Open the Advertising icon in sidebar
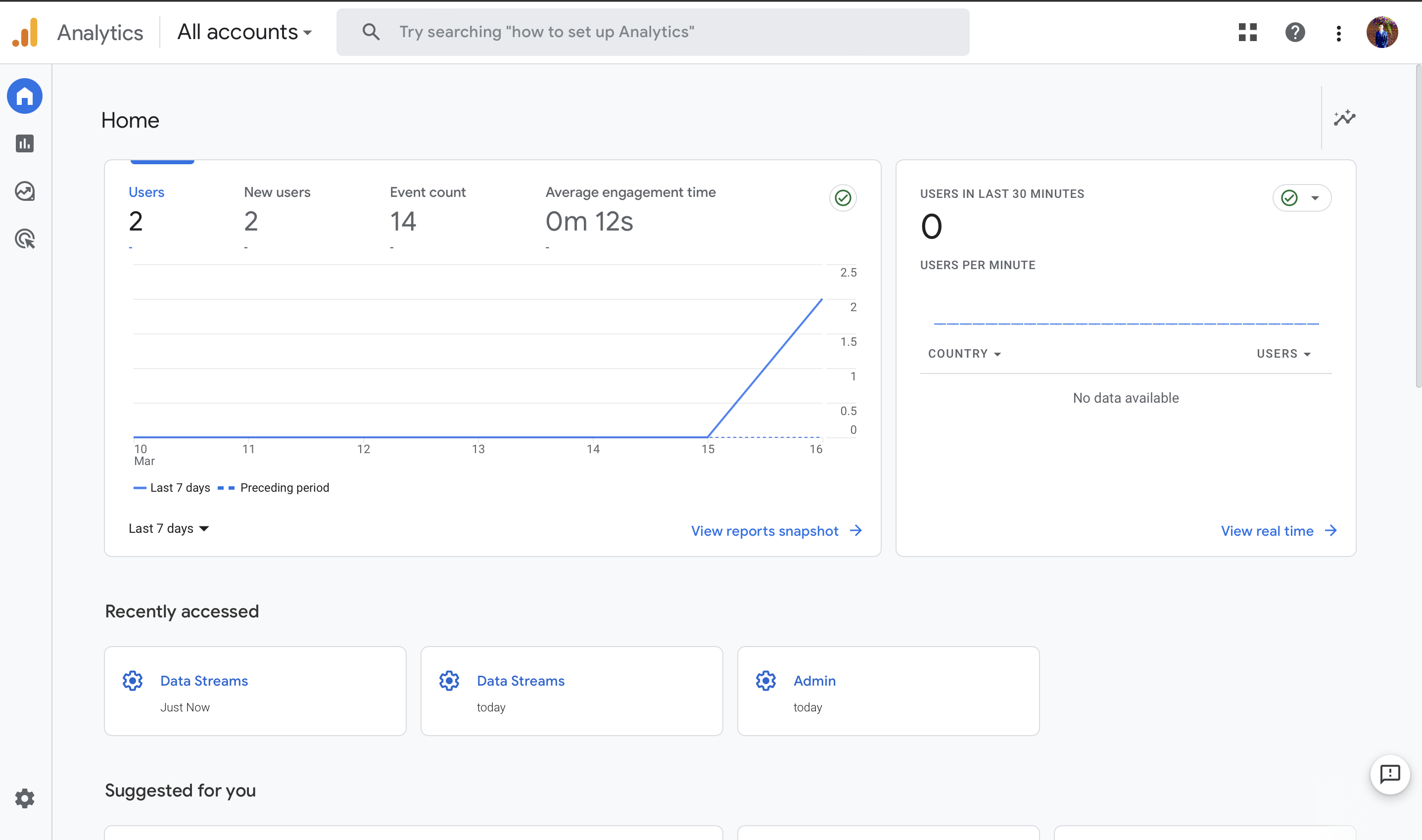This screenshot has height=840, width=1422. (x=24, y=239)
